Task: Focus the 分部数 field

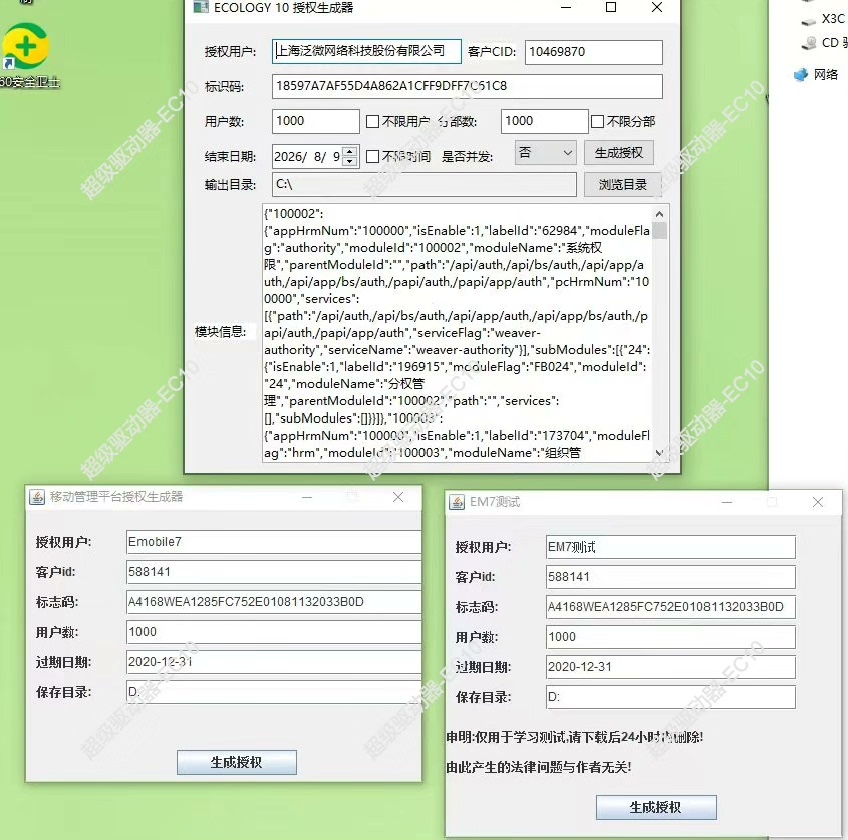Action: click(x=545, y=121)
